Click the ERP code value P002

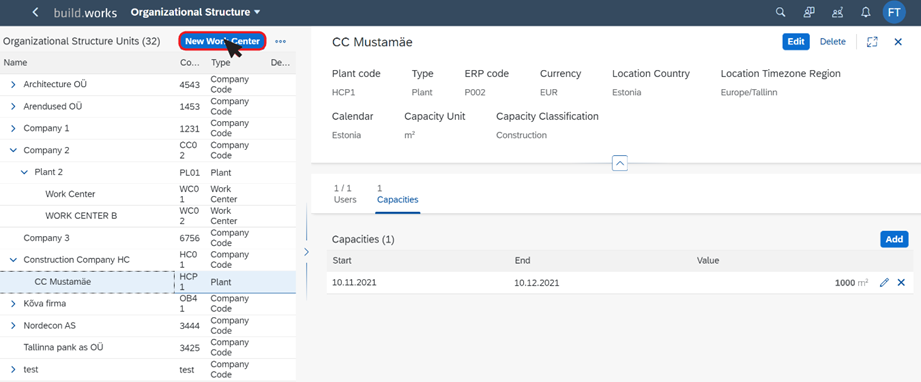point(475,92)
